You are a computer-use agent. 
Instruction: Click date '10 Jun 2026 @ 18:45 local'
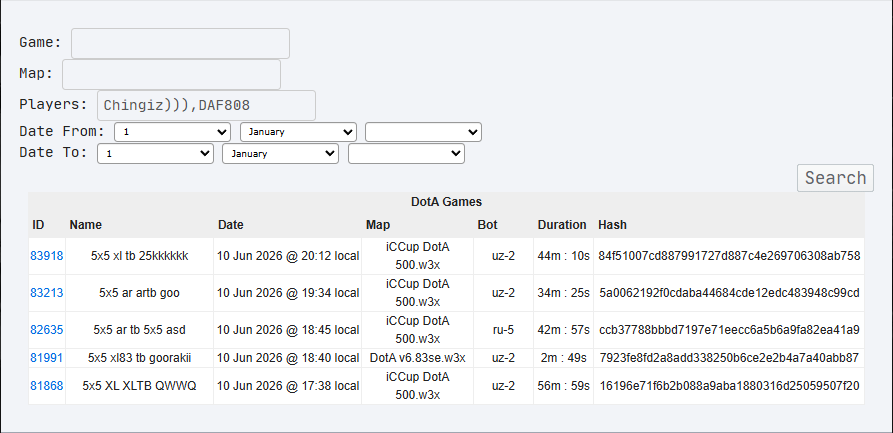coord(288,330)
